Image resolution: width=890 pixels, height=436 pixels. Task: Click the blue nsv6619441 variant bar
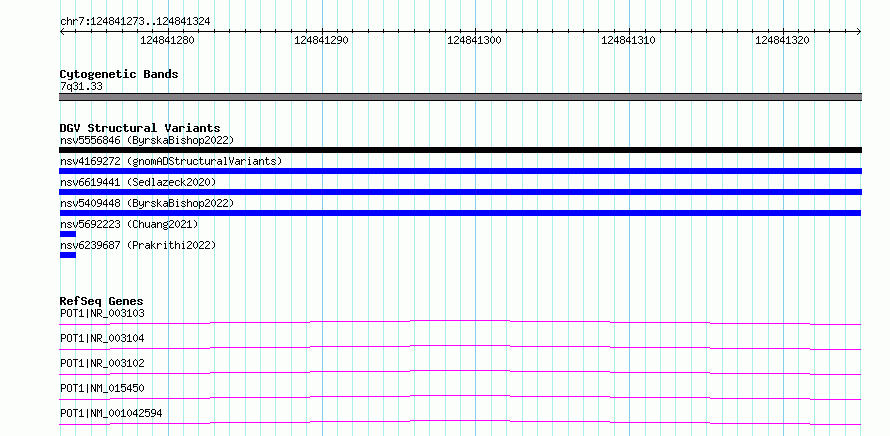point(460,192)
